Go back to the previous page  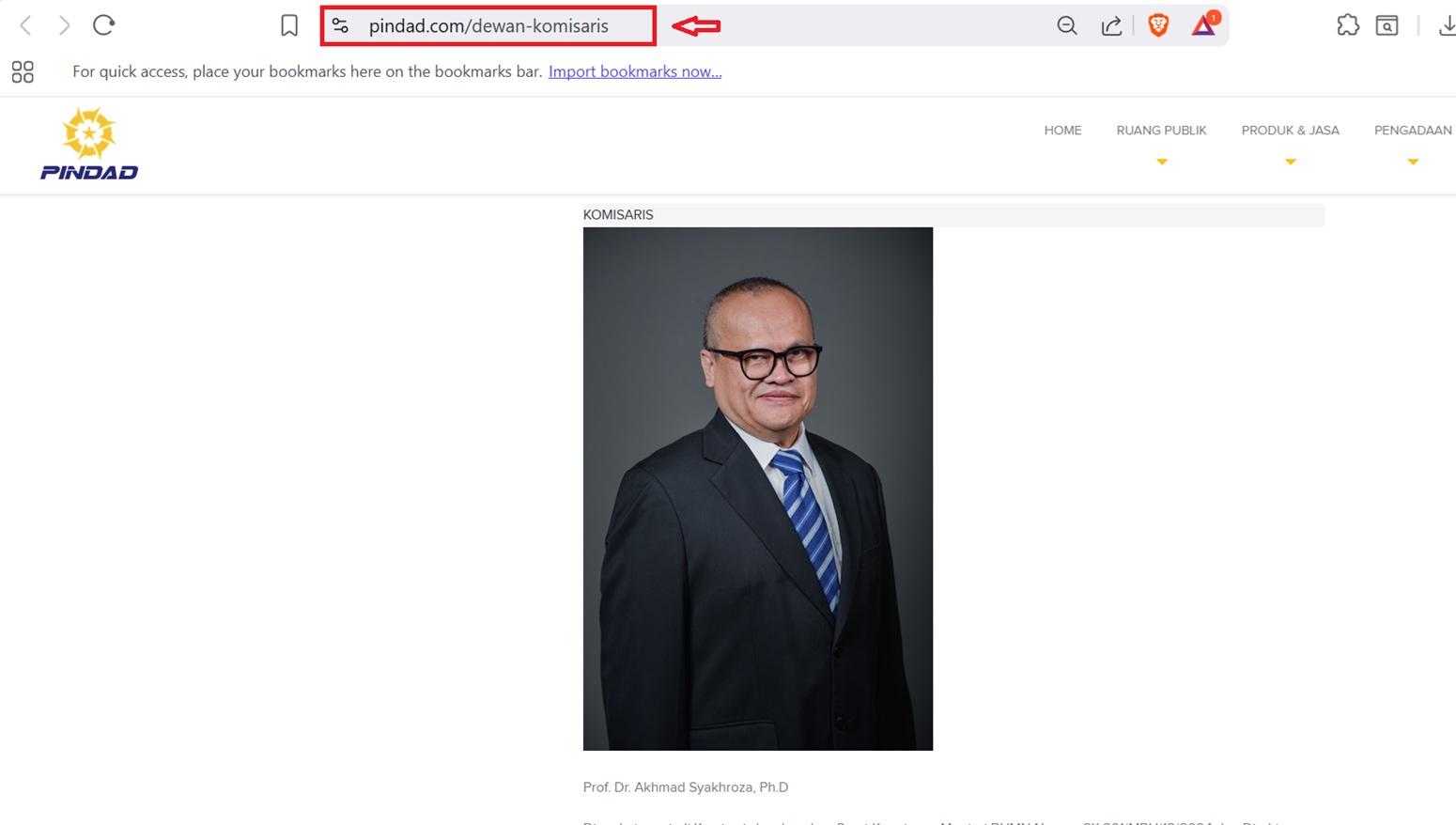click(x=26, y=25)
